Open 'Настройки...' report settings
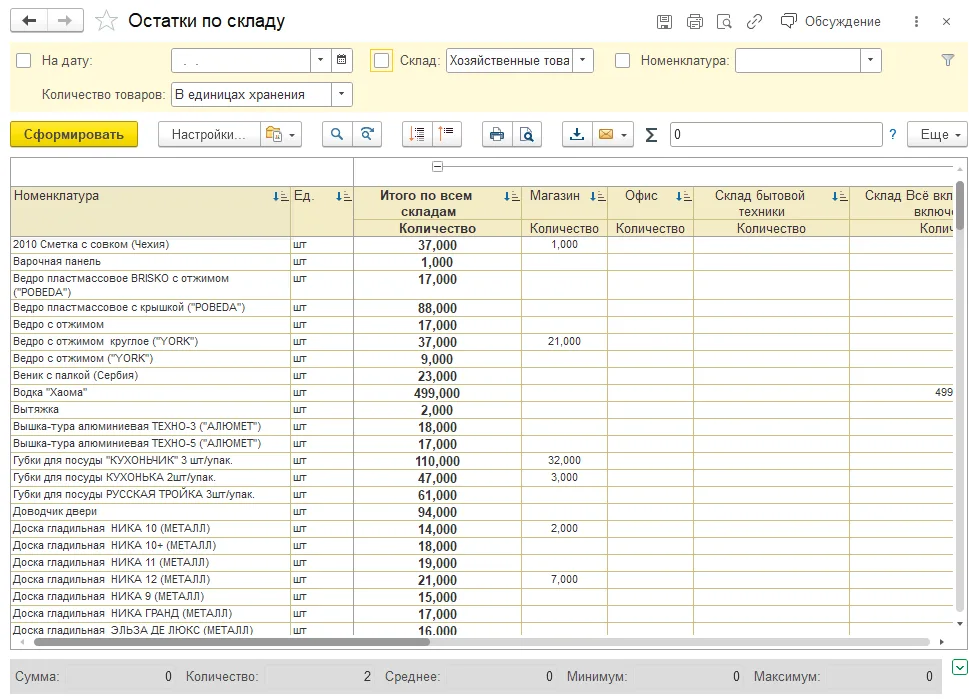The height and width of the screenshot is (699, 969). click(x=209, y=134)
